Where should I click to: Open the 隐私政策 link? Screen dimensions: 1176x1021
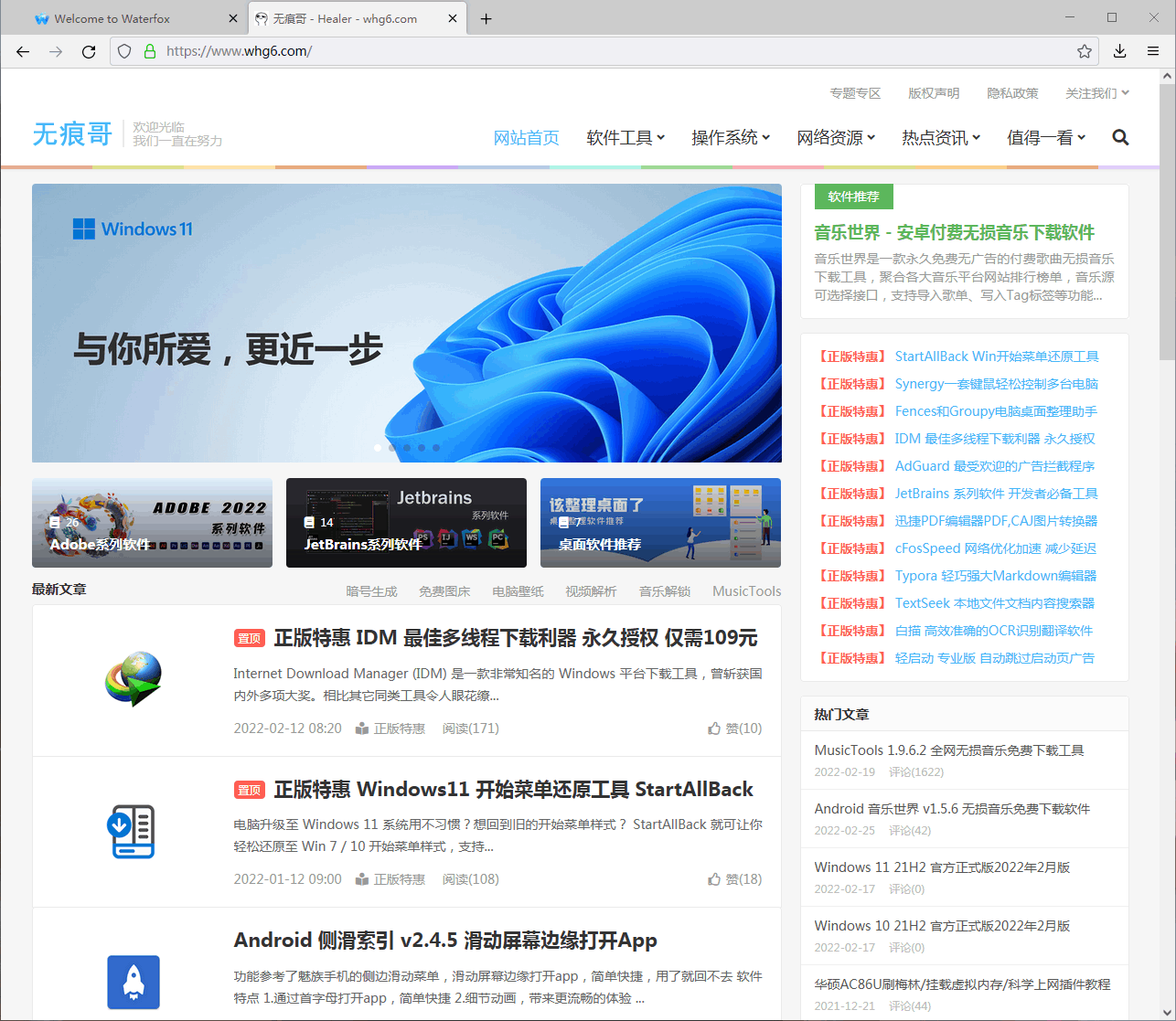1012,93
